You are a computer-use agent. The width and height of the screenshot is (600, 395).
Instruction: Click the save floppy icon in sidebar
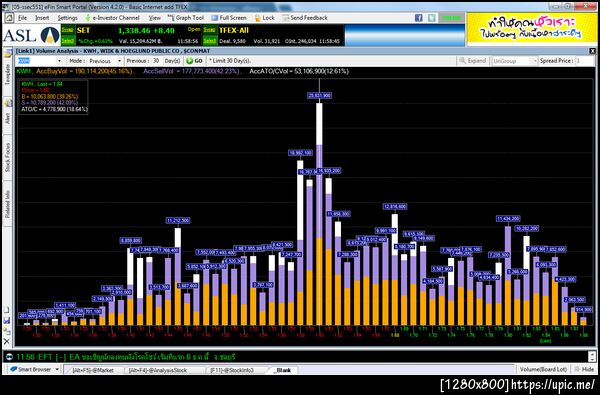[x=7, y=320]
